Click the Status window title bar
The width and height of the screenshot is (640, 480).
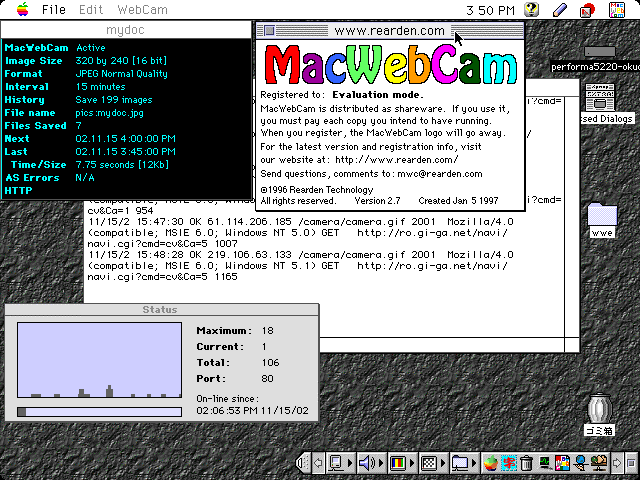pyautogui.click(x=162, y=309)
